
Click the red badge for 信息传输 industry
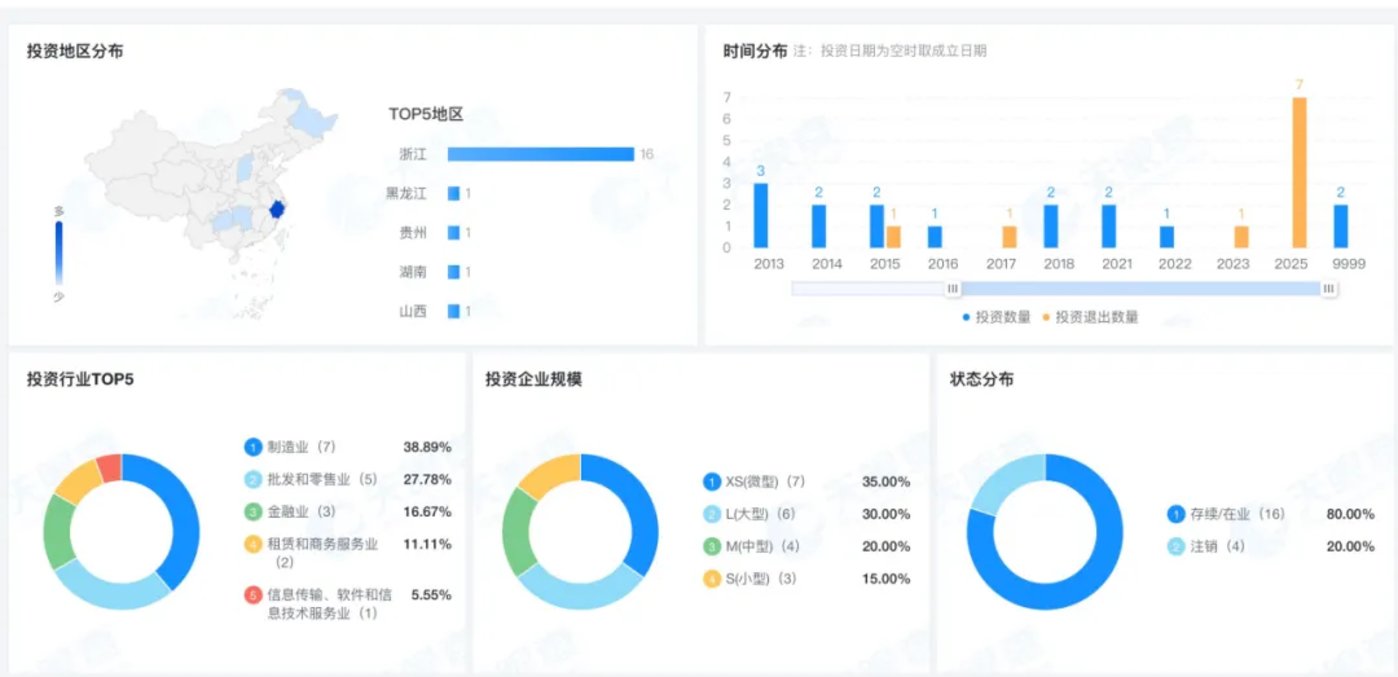pyautogui.click(x=253, y=594)
